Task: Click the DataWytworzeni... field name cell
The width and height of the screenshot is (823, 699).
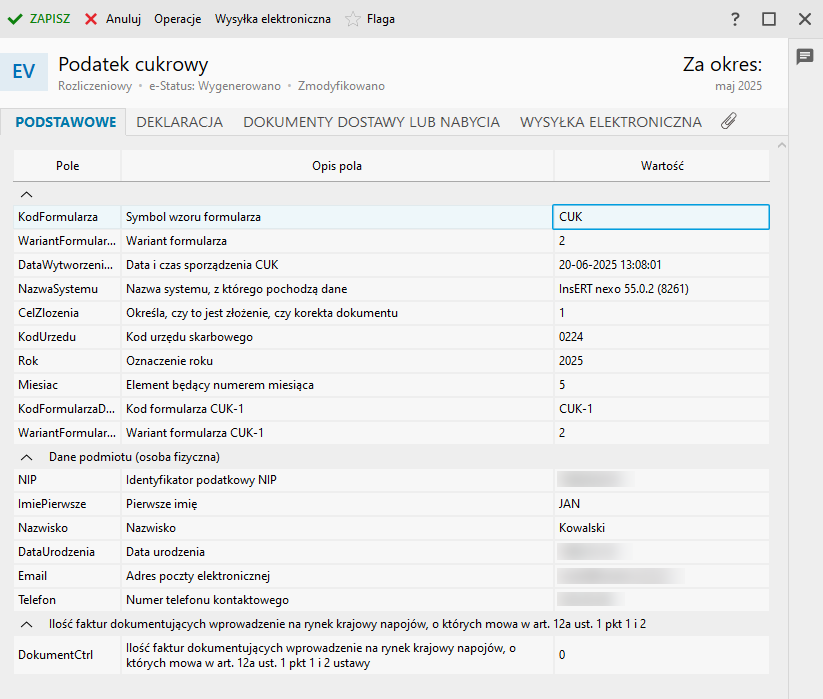Action: point(67,266)
